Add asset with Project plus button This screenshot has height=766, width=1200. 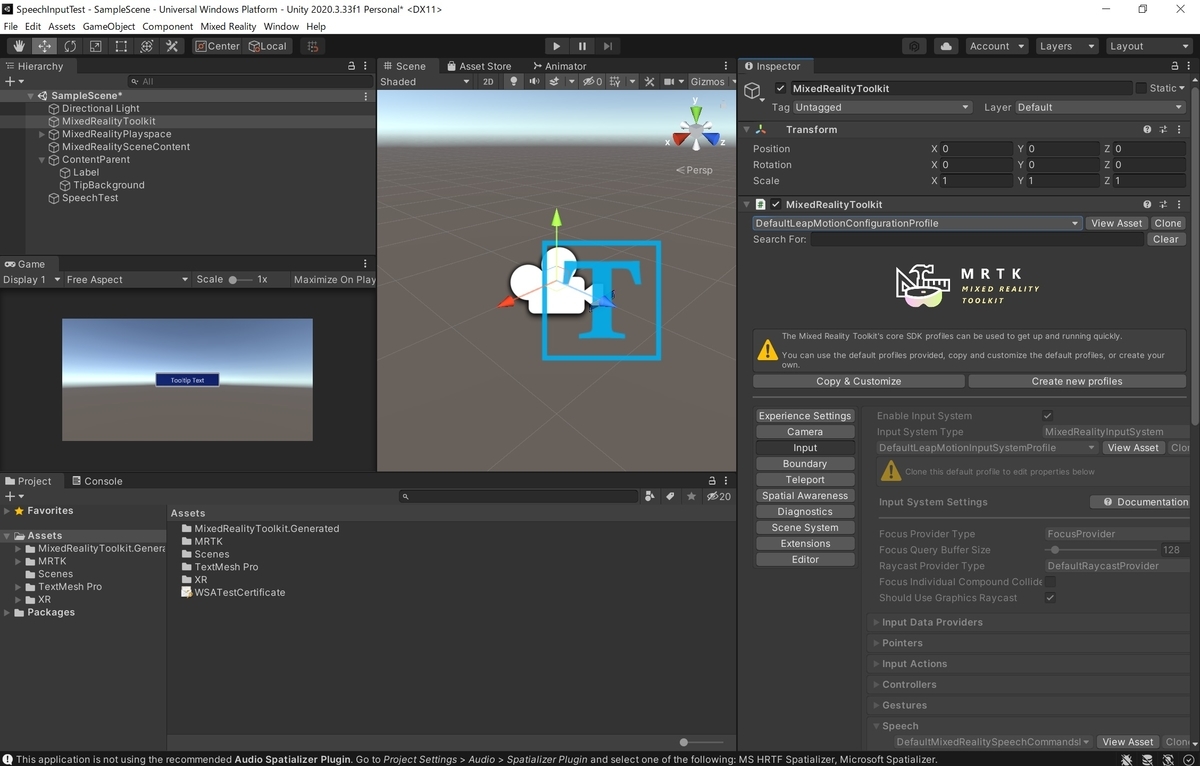point(10,496)
